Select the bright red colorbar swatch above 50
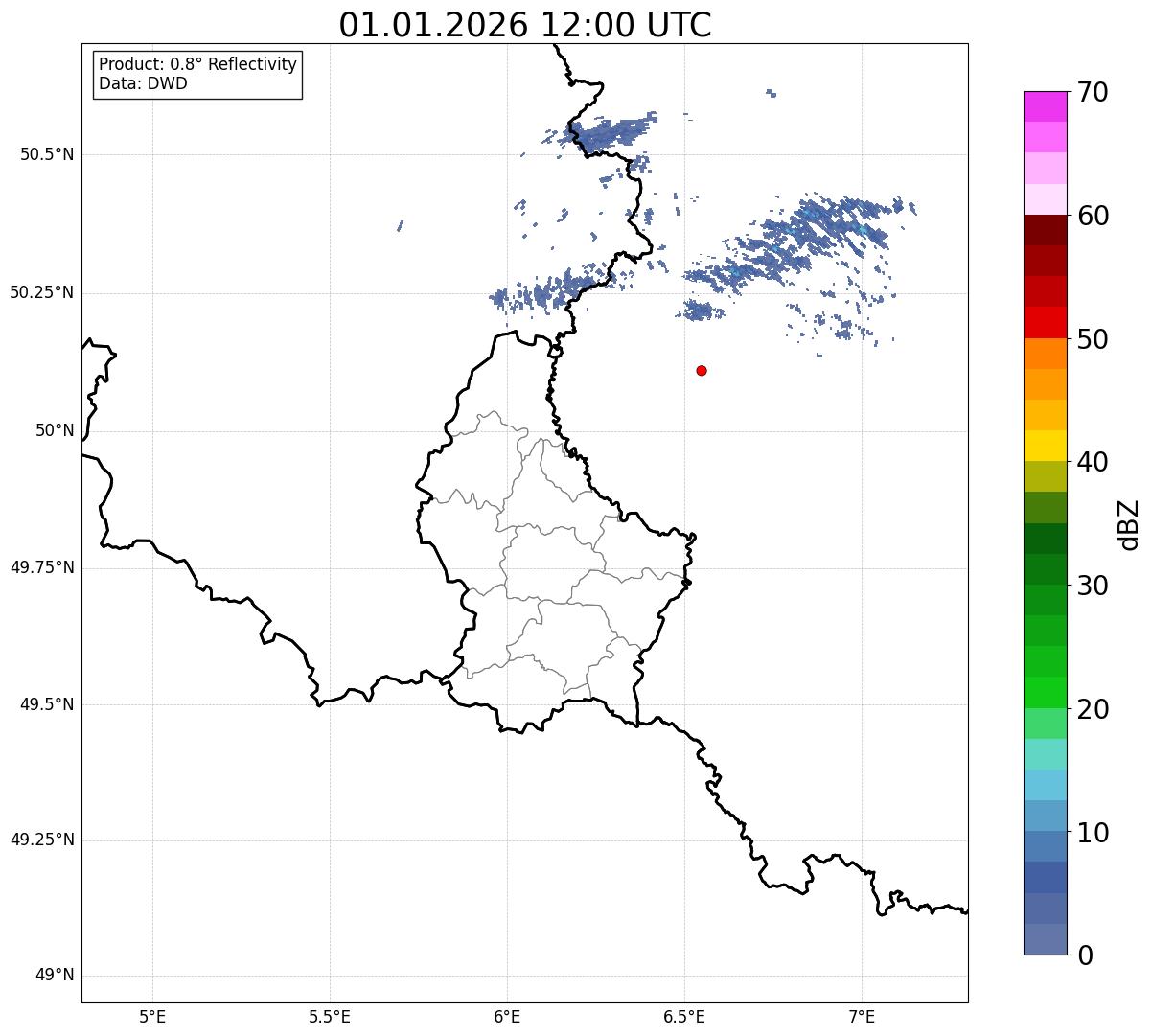 click(1046, 322)
